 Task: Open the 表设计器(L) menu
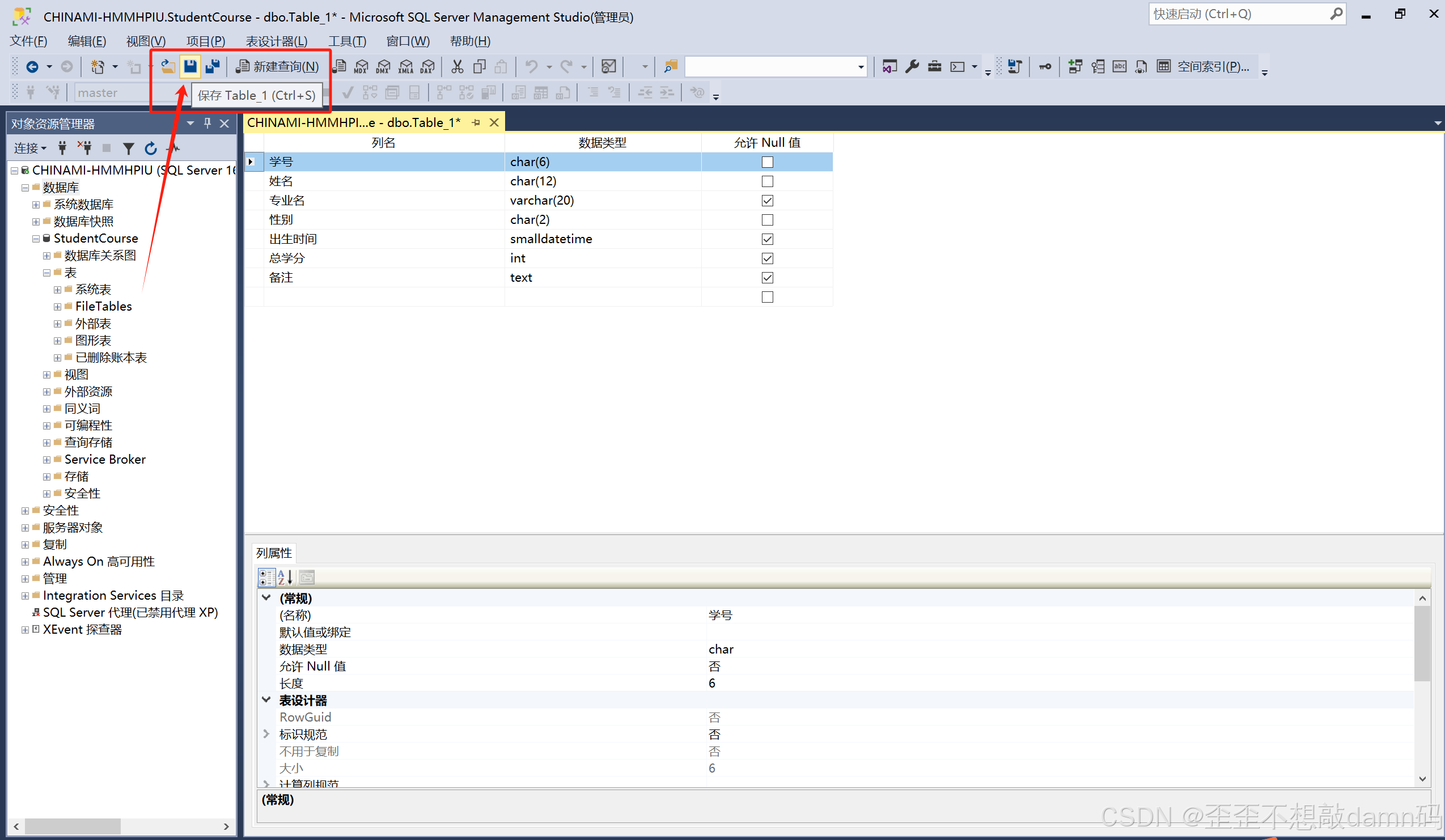click(277, 41)
